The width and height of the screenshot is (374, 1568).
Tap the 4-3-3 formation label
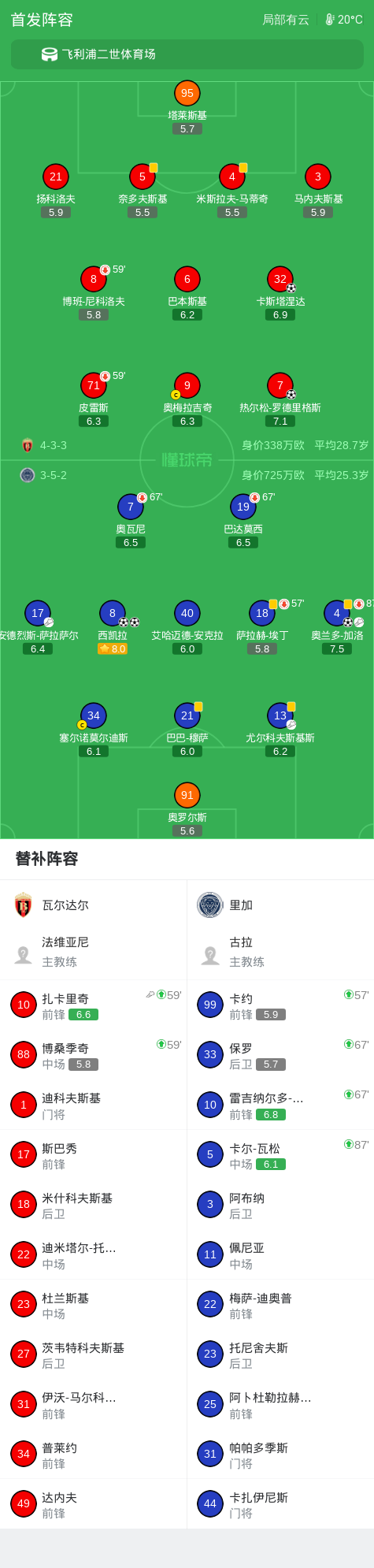click(54, 445)
